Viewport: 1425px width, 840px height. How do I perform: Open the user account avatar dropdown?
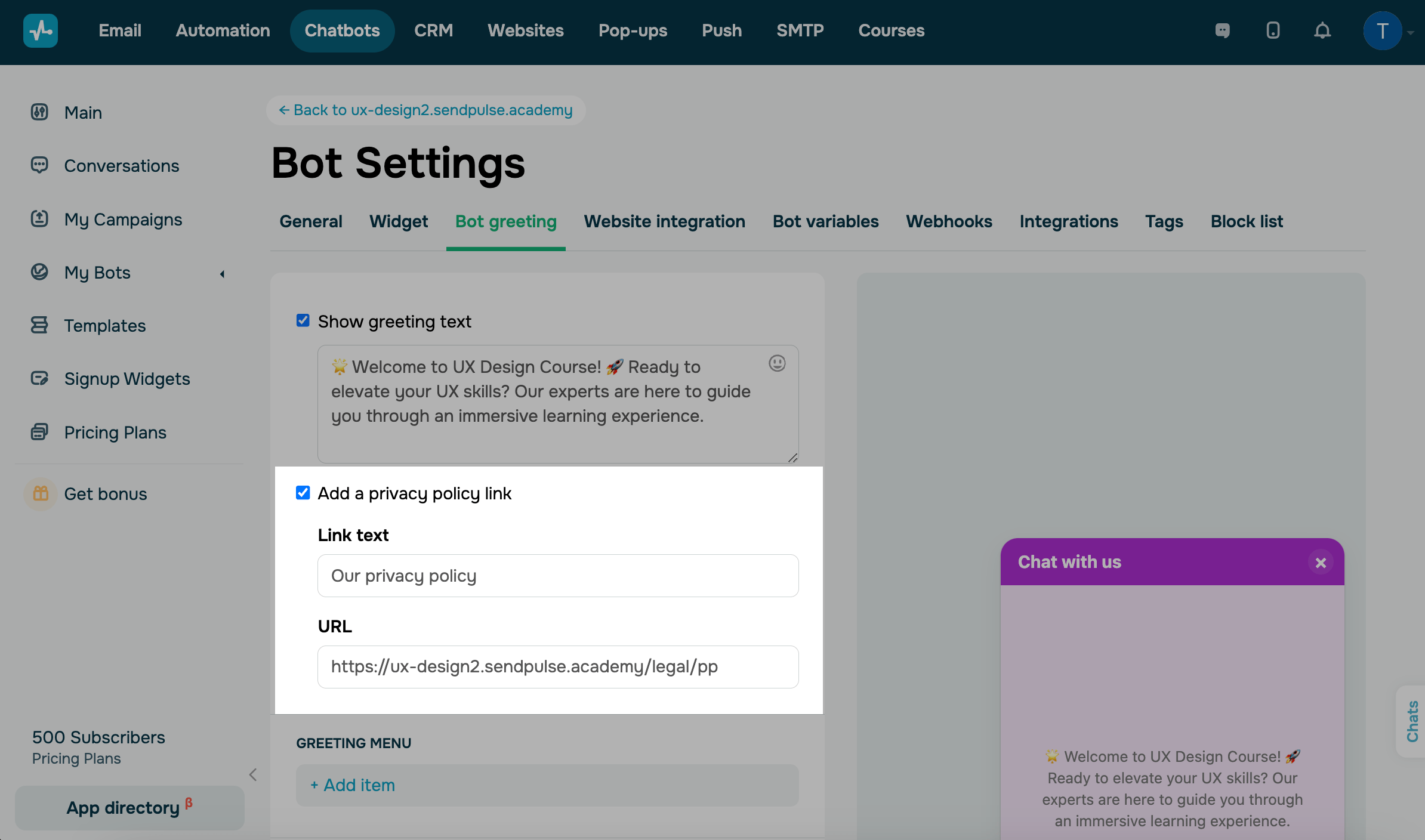[x=1382, y=30]
